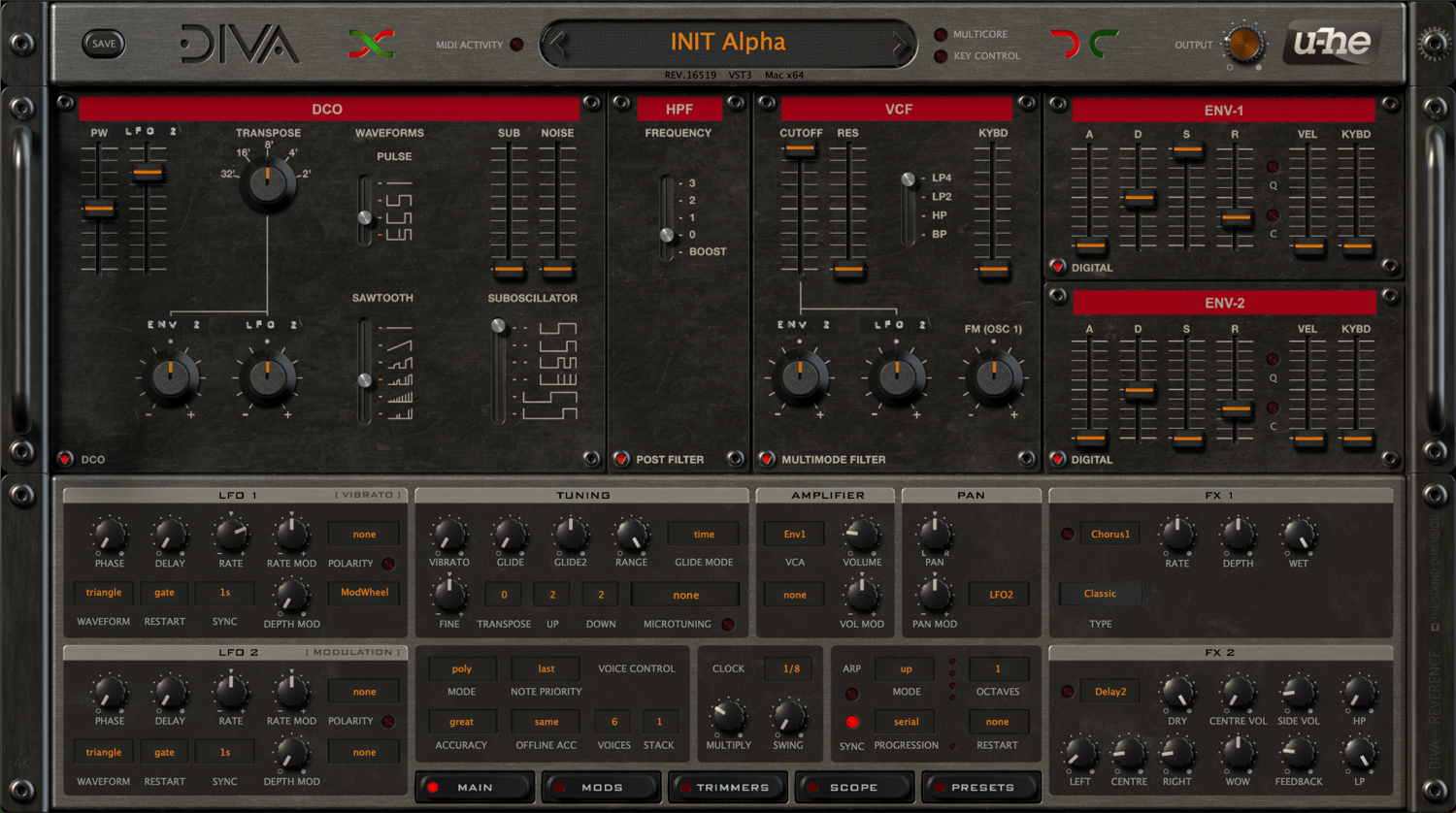Click the DCO PW slider handle
The image size is (1456, 813).
(x=99, y=209)
